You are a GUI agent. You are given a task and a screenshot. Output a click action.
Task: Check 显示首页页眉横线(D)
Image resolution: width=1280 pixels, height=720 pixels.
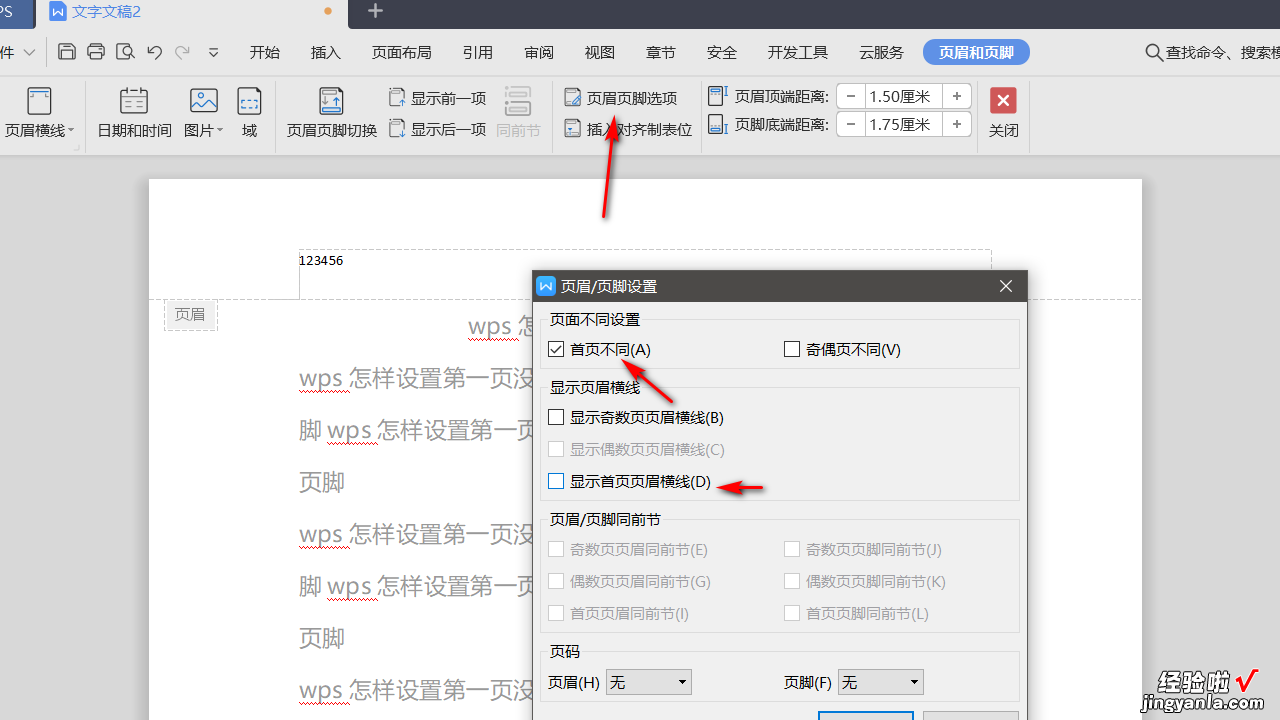557,481
